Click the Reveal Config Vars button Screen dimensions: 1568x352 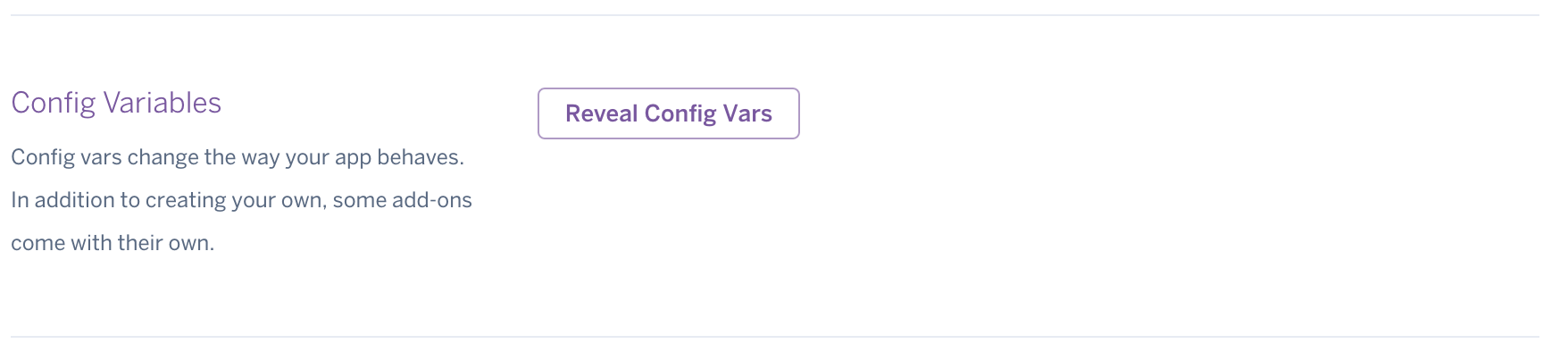coord(668,113)
